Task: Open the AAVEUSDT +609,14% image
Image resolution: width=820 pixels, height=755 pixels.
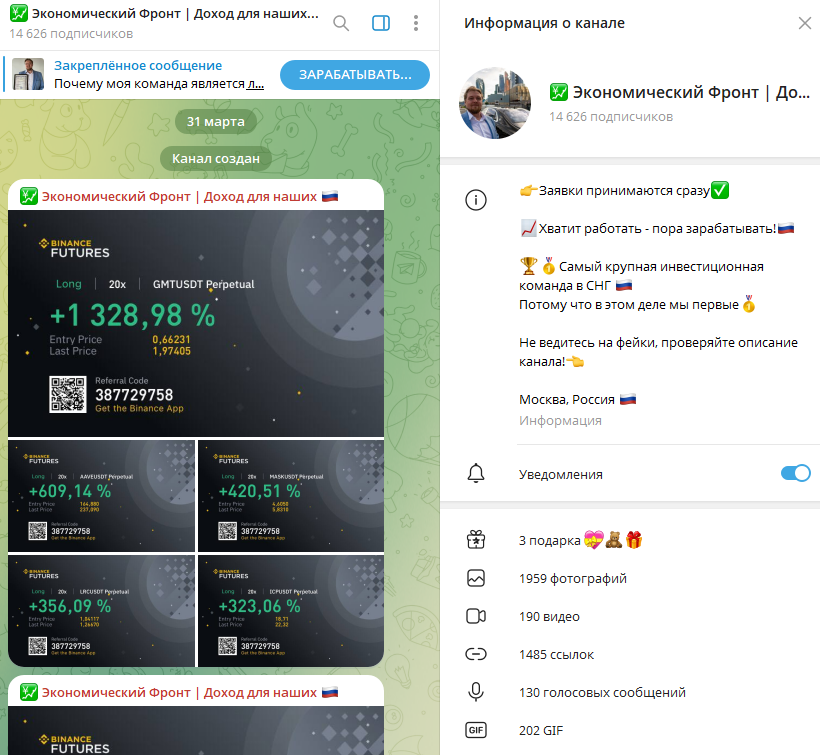Action: coord(101,495)
